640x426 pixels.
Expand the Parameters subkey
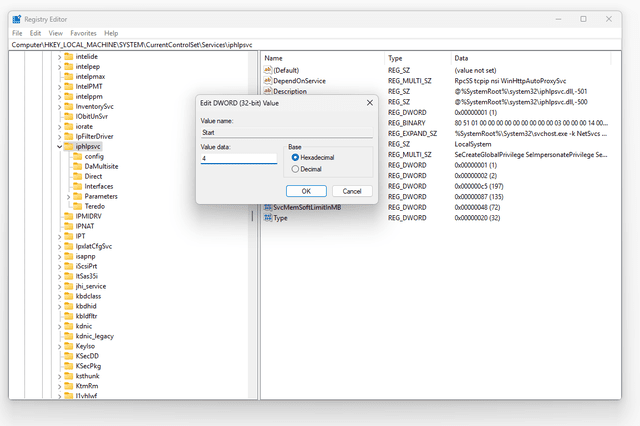coord(67,196)
